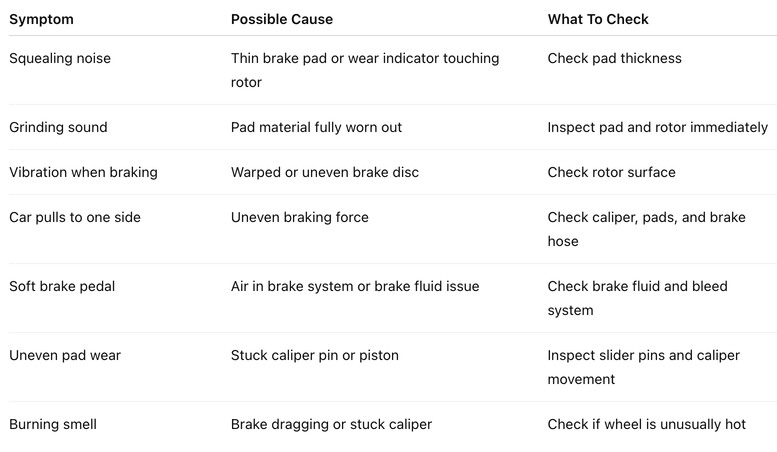Select the Stuck caliper pin or piston cell

click(314, 355)
